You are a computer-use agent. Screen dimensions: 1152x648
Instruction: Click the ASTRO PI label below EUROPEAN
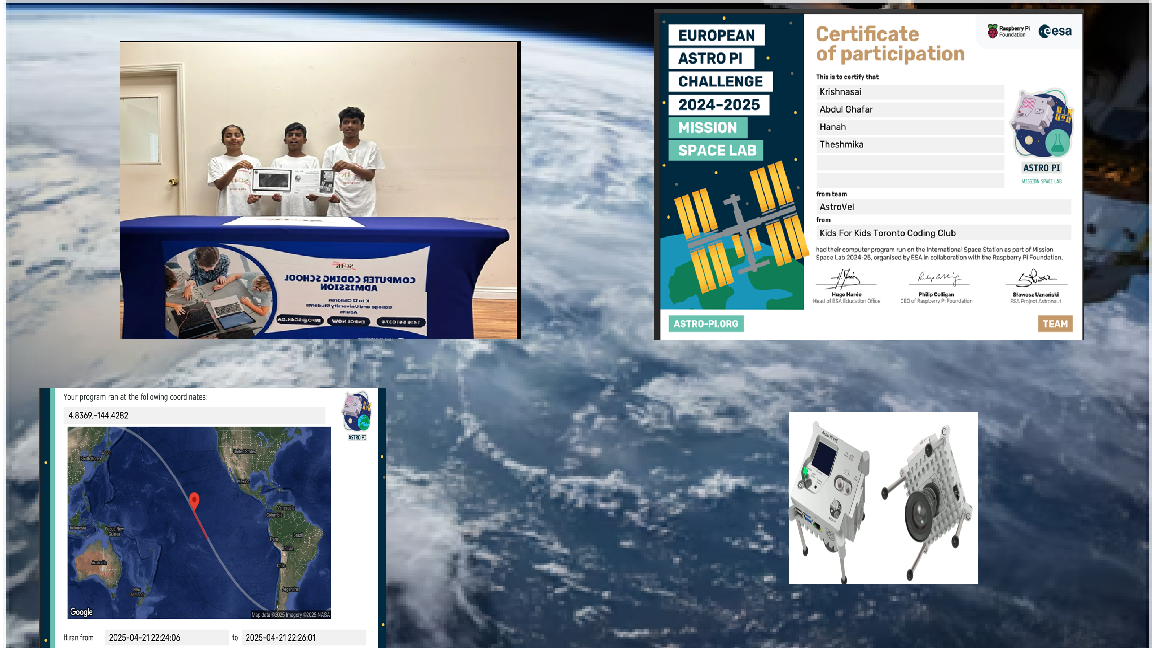click(710, 58)
